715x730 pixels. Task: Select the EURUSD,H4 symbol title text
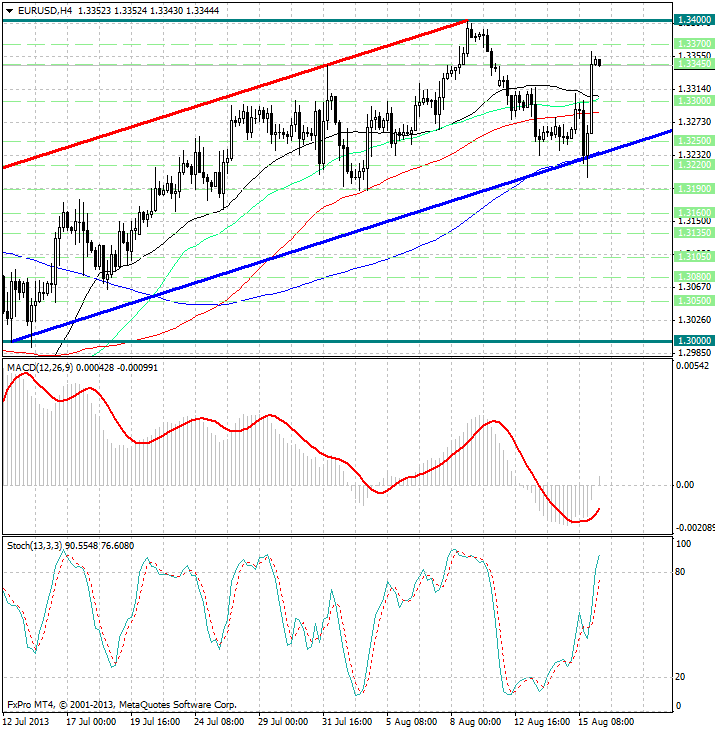(45, 10)
